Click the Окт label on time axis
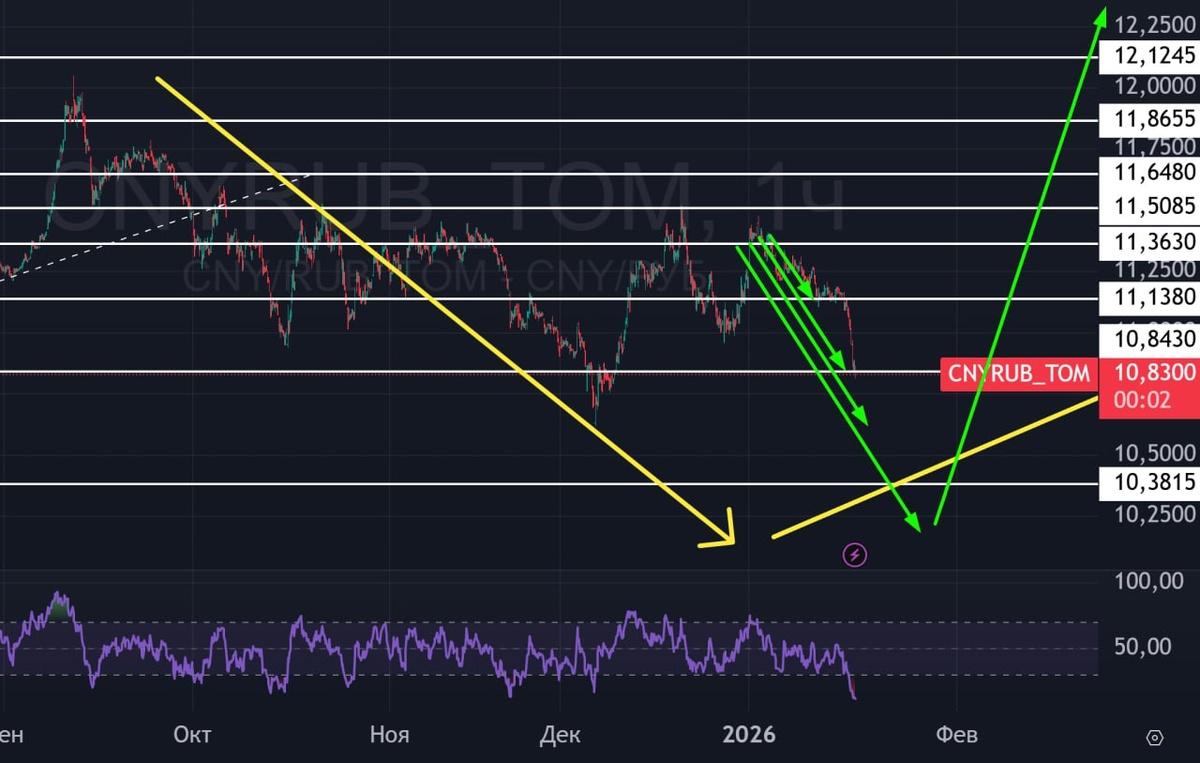 point(191,735)
